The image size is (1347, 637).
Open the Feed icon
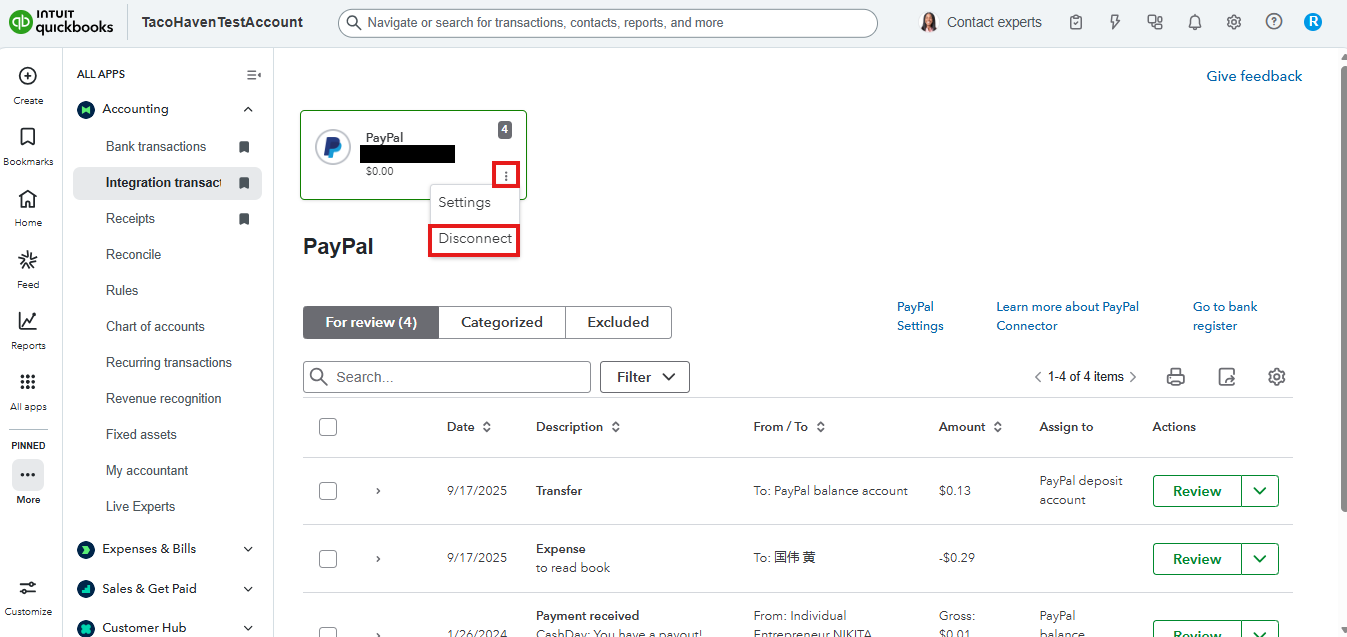tap(28, 260)
